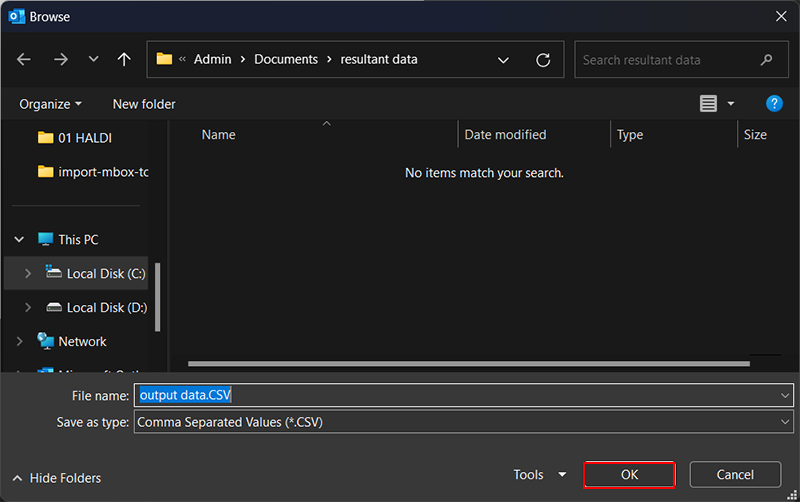Open the Save as type combo box
The height and width of the screenshot is (502, 800).
click(464, 422)
